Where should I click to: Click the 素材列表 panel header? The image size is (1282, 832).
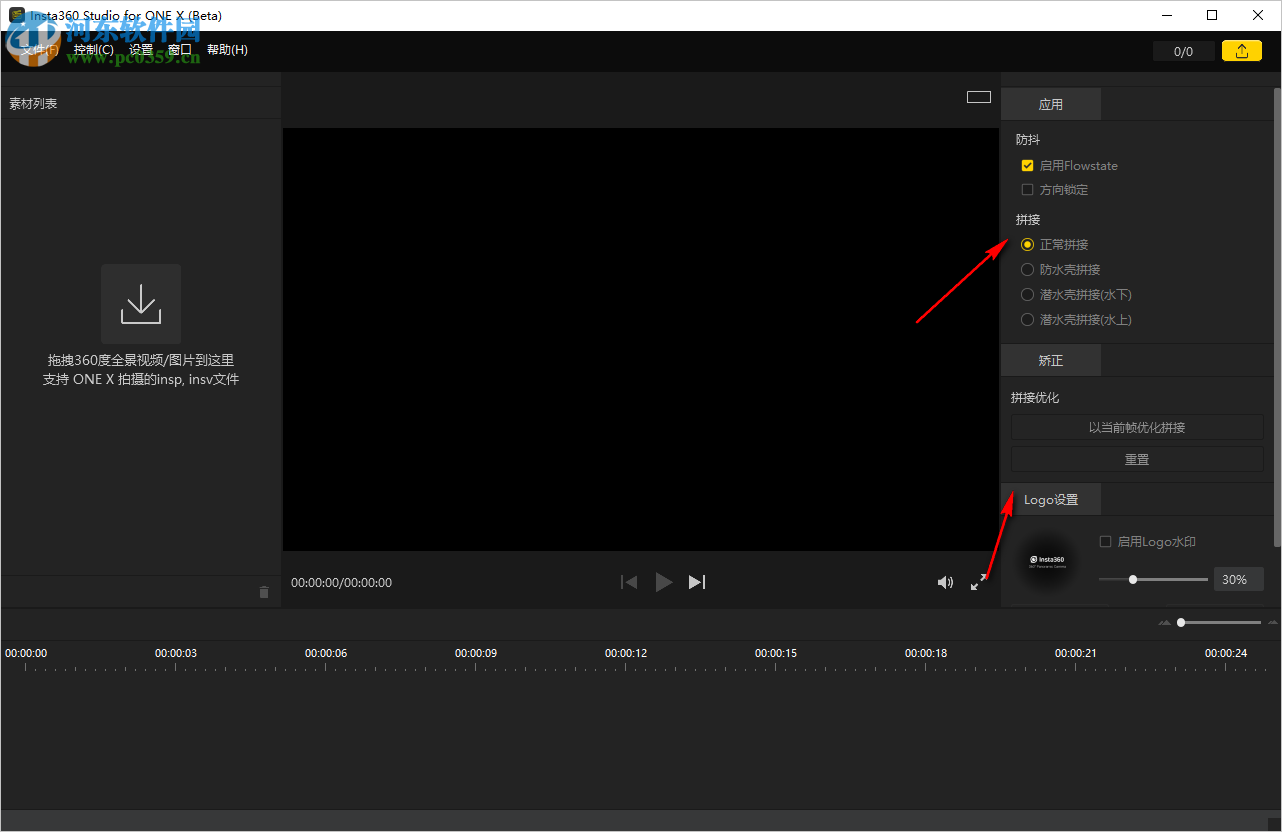click(33, 103)
